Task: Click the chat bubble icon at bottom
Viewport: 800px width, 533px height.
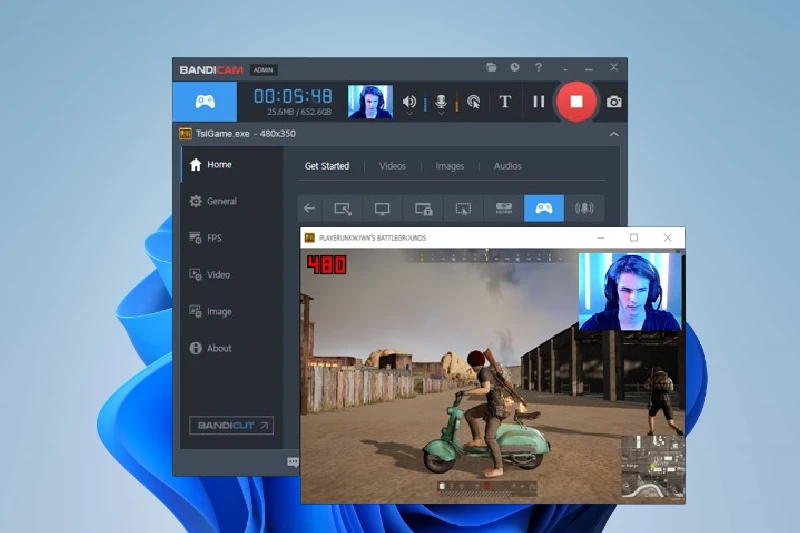Action: 293,462
